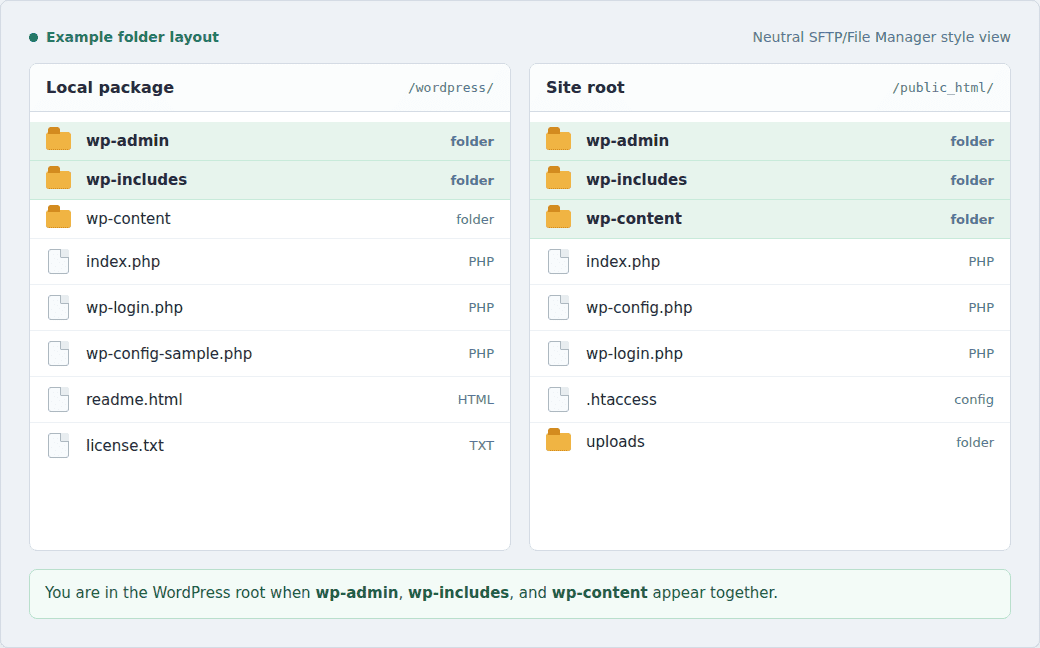Select index.php name in Site root
The height and width of the screenshot is (648, 1040).
click(x=623, y=261)
